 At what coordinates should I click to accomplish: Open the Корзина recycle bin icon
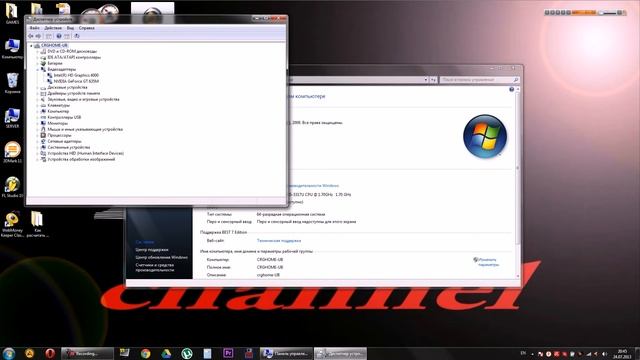[x=12, y=83]
